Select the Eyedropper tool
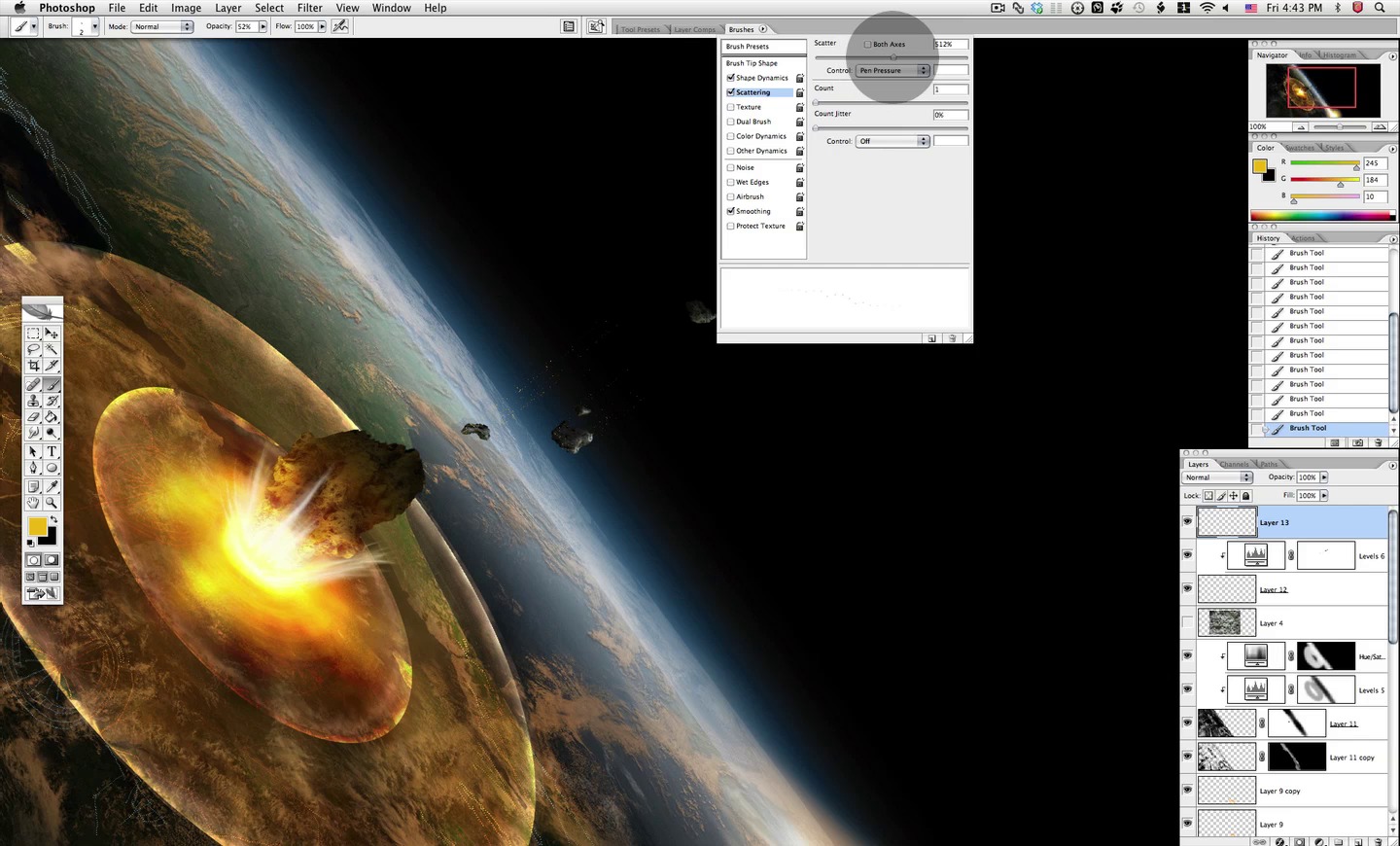1400x846 pixels. [x=52, y=486]
